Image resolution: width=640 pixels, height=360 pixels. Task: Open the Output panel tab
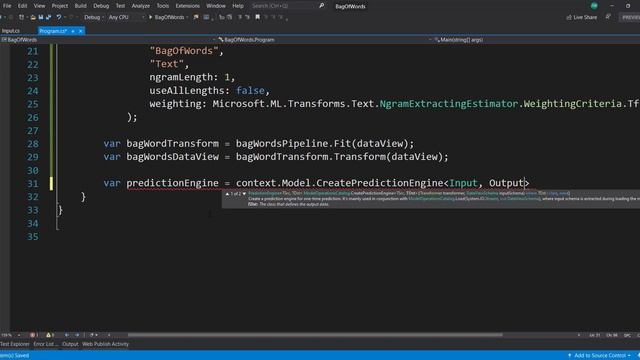click(x=70, y=344)
